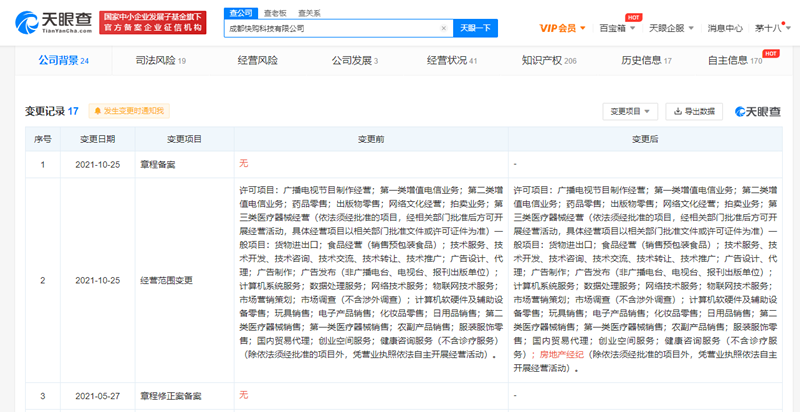
Task: Click the company name search input field
Action: (x=330, y=28)
